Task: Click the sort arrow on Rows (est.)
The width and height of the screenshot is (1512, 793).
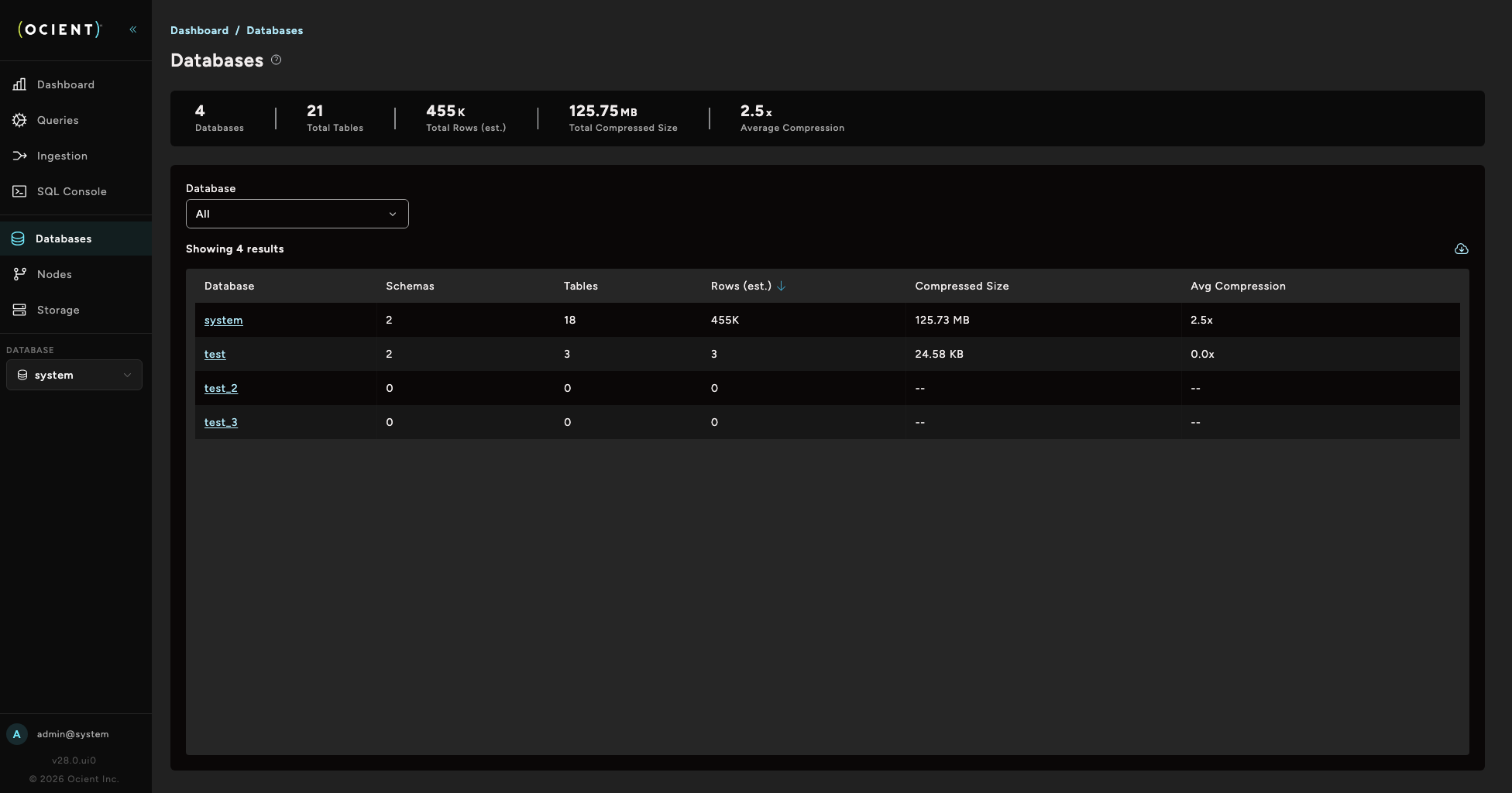Action: (x=781, y=286)
